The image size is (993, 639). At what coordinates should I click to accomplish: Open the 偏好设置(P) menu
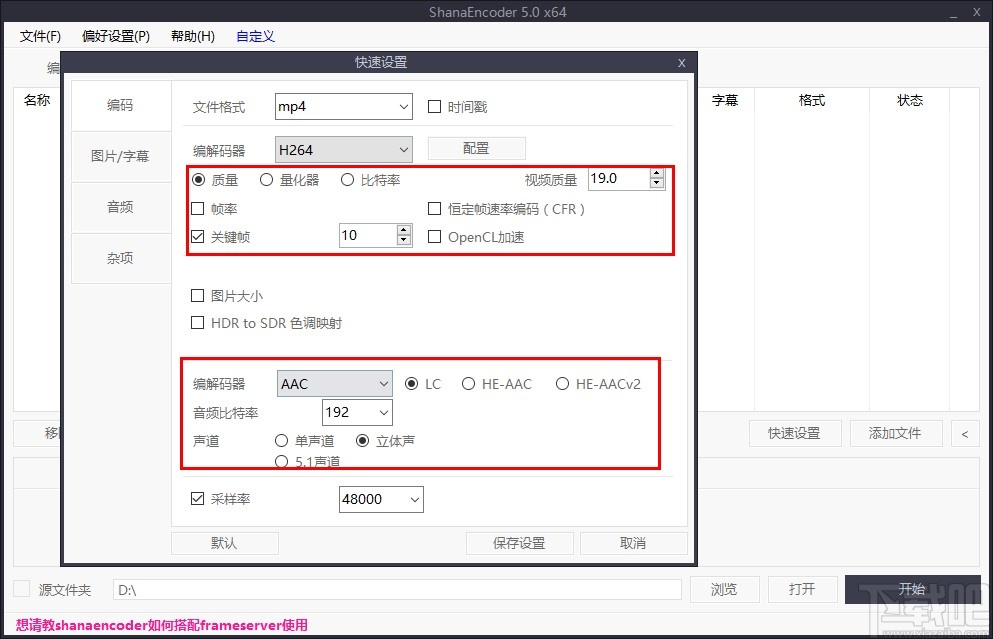pos(116,36)
